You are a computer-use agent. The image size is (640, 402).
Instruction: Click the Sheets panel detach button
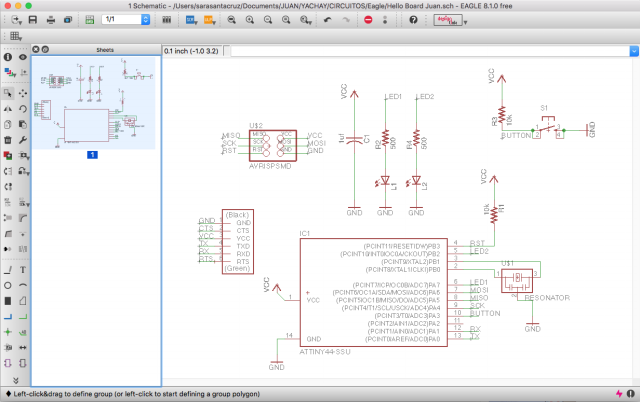pos(45,49)
